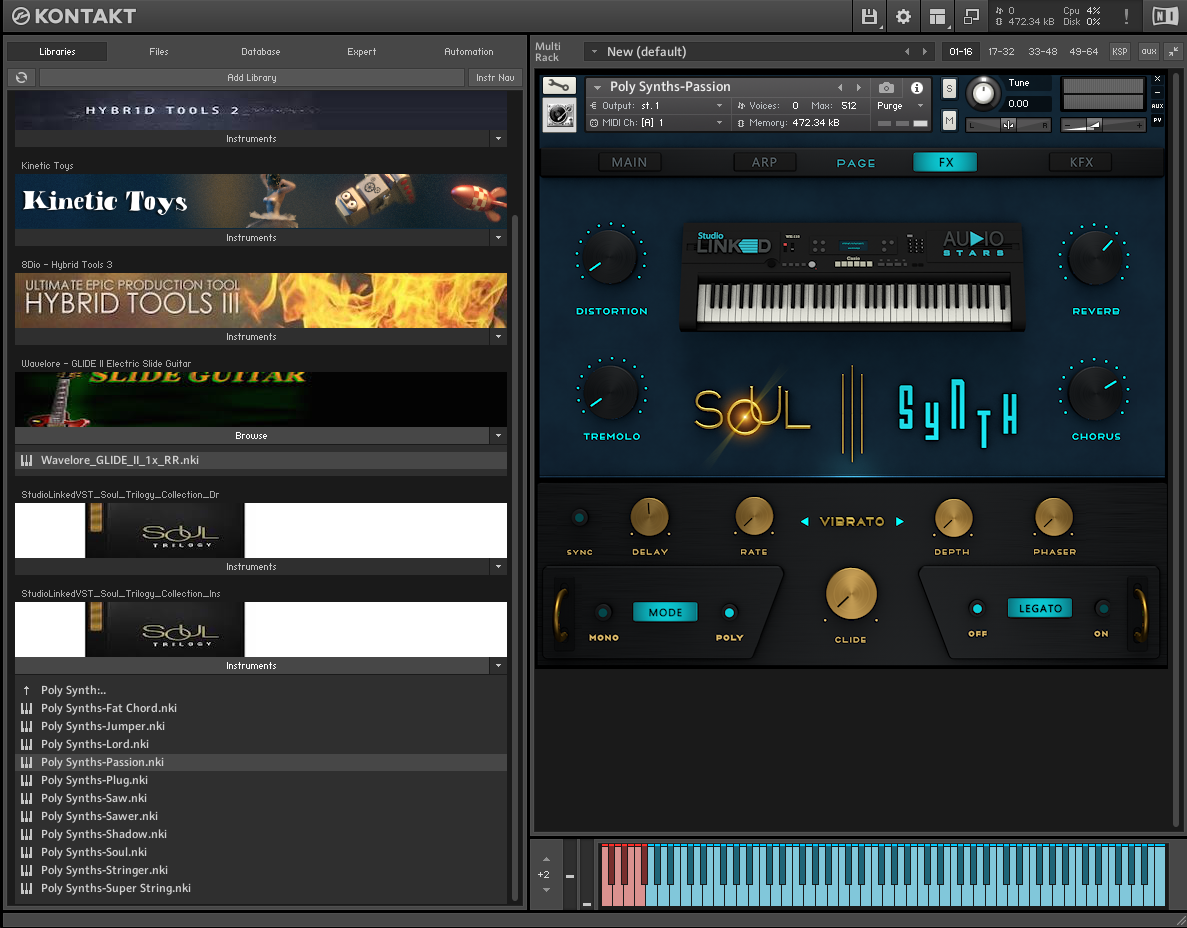Open the MIDI Ch dropdown
Viewport: 1187px width, 928px height.
pyautogui.click(x=657, y=123)
